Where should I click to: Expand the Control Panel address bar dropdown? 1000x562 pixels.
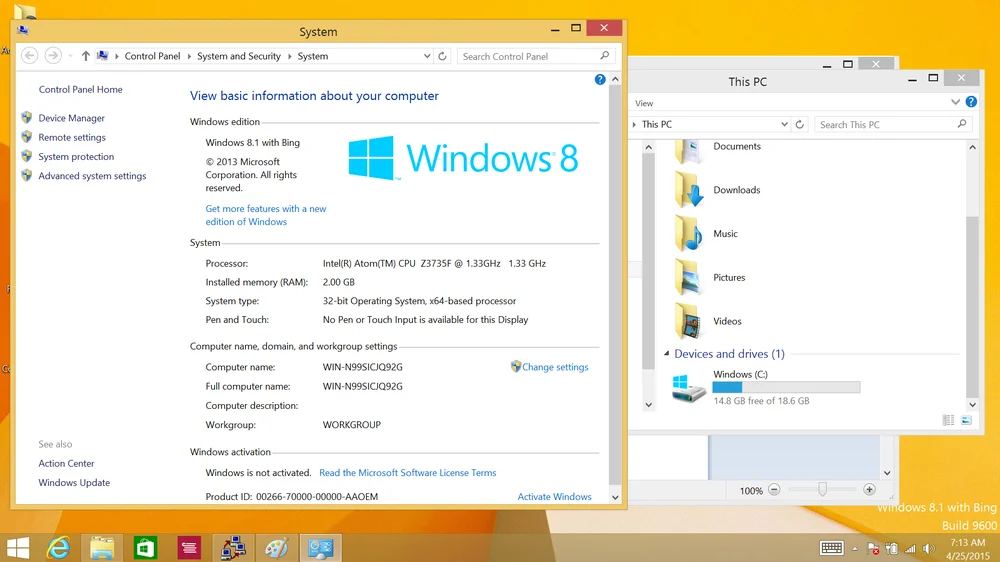pos(427,57)
